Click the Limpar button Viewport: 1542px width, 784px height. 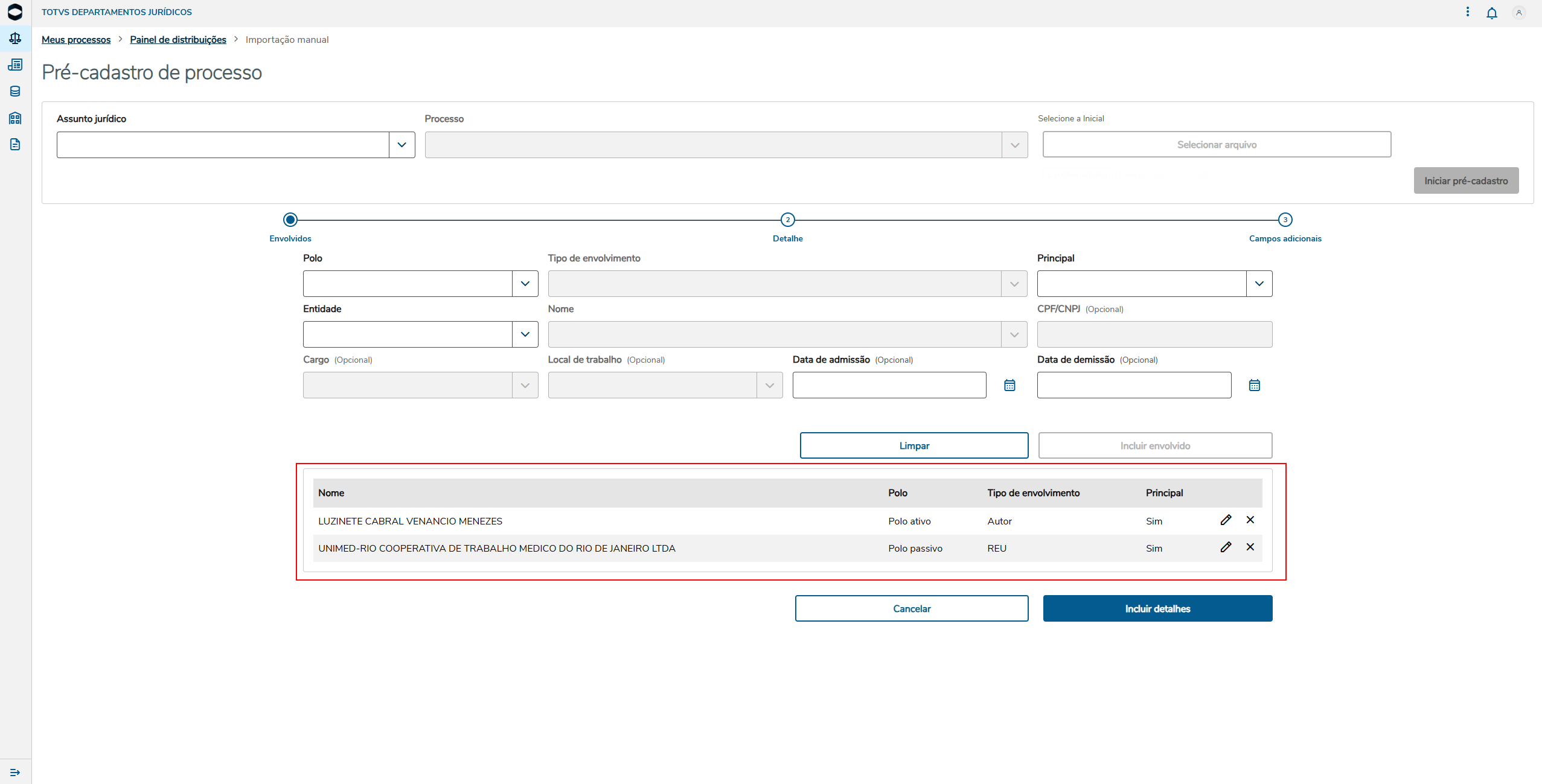click(914, 445)
